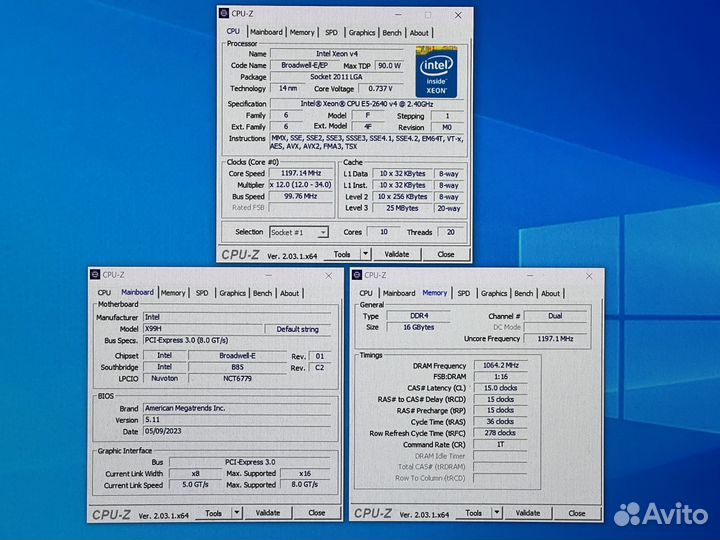
Task: Click Tools button in Mainboard window
Action: click(214, 513)
